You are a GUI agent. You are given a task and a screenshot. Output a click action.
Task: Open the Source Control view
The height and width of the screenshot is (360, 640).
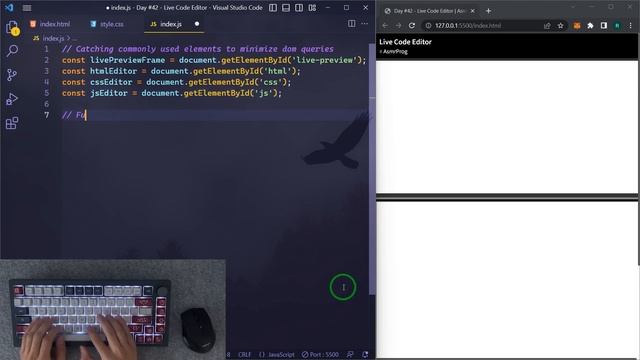click(x=12, y=75)
